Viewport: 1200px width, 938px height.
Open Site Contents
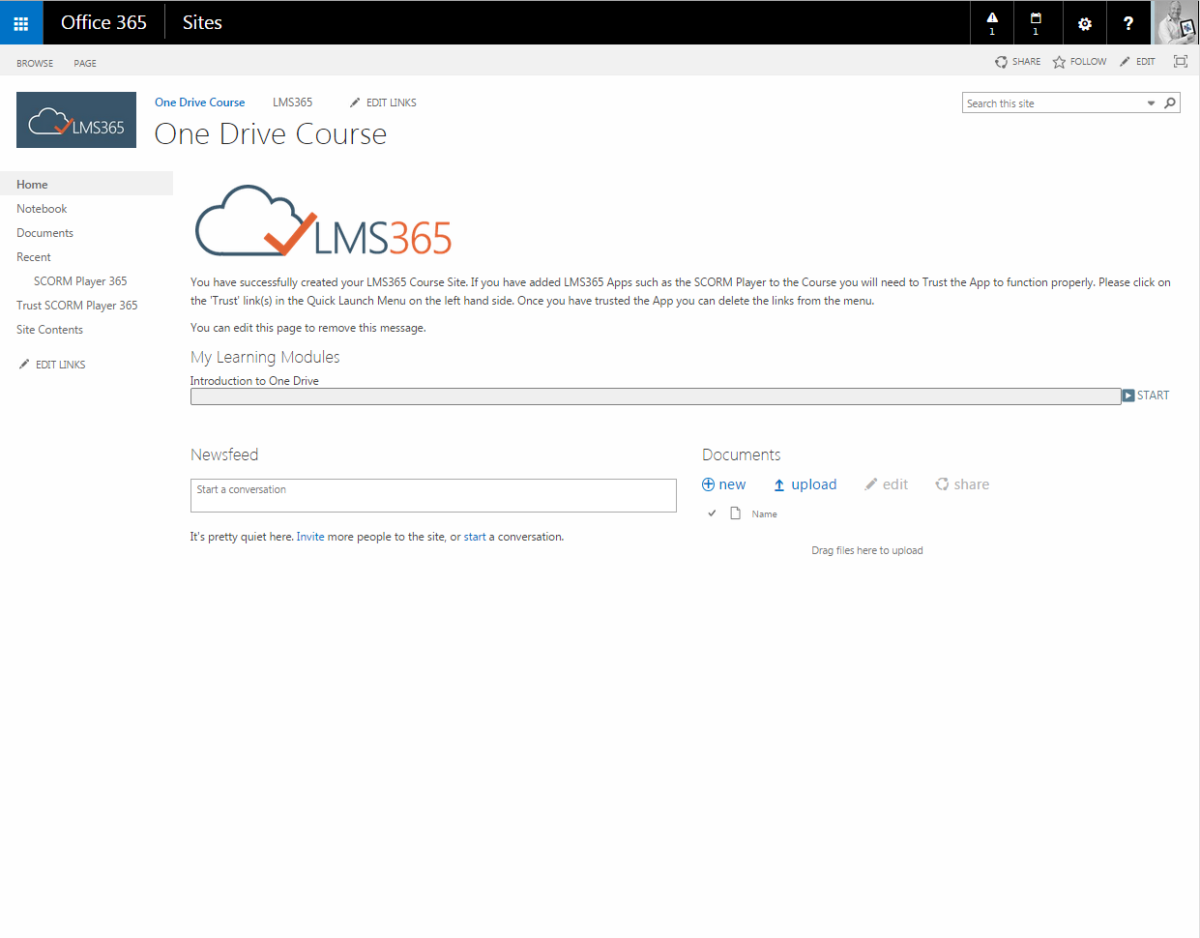[50, 329]
